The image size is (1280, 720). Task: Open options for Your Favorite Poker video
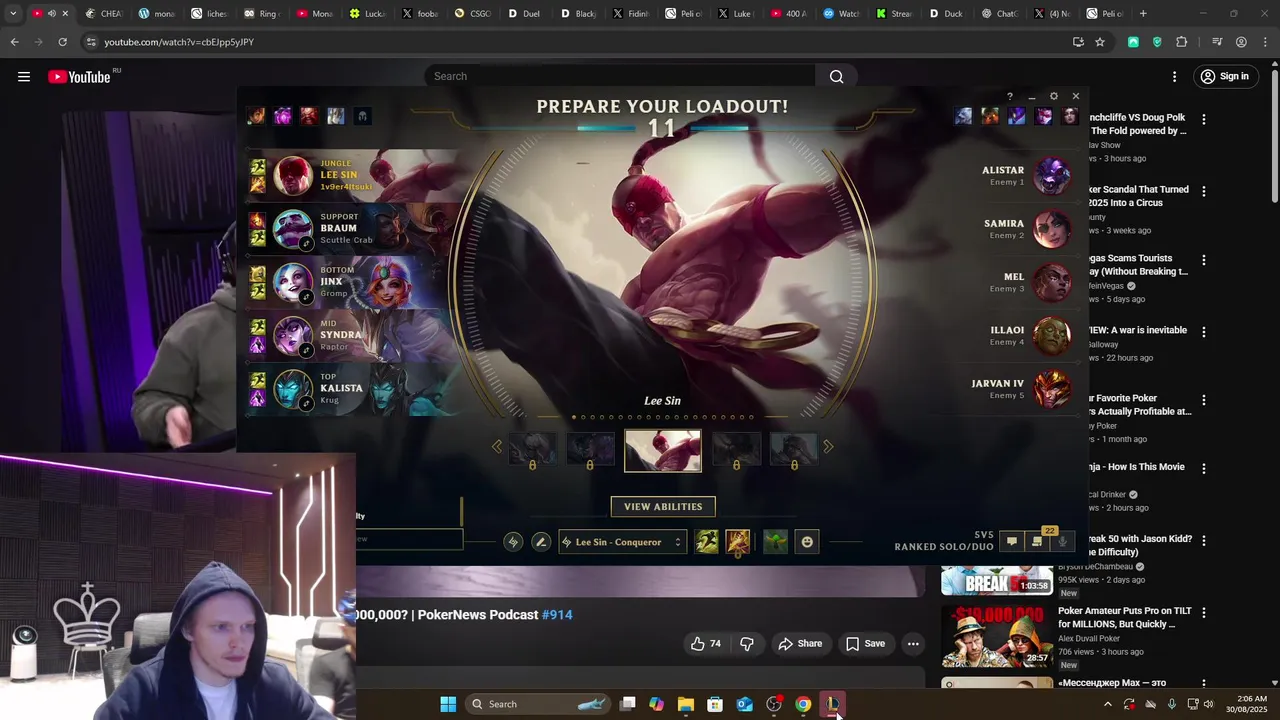point(1204,400)
